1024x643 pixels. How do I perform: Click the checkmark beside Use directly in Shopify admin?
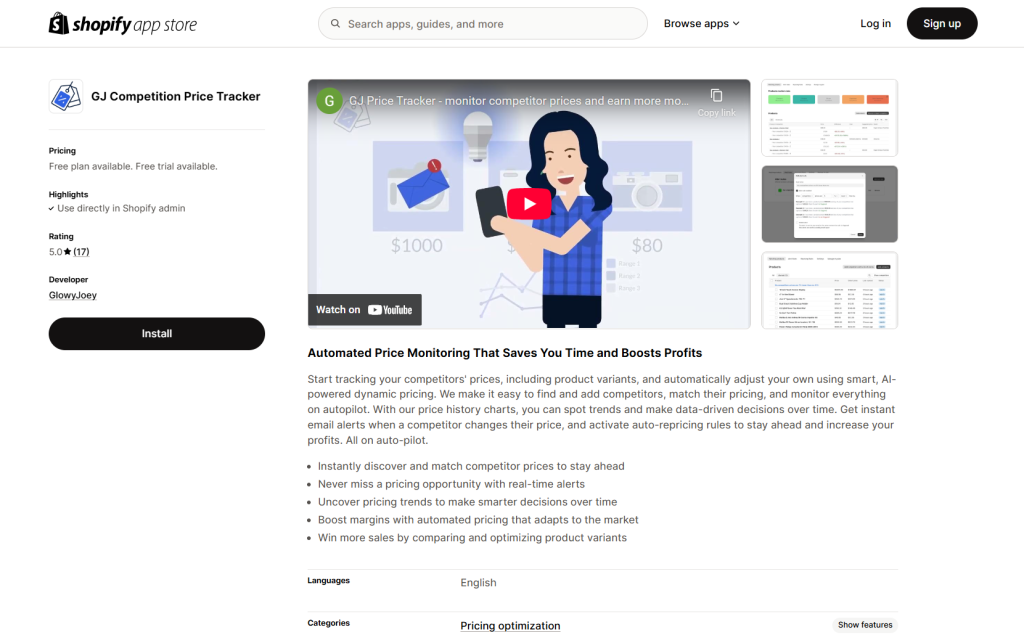[x=52, y=209]
